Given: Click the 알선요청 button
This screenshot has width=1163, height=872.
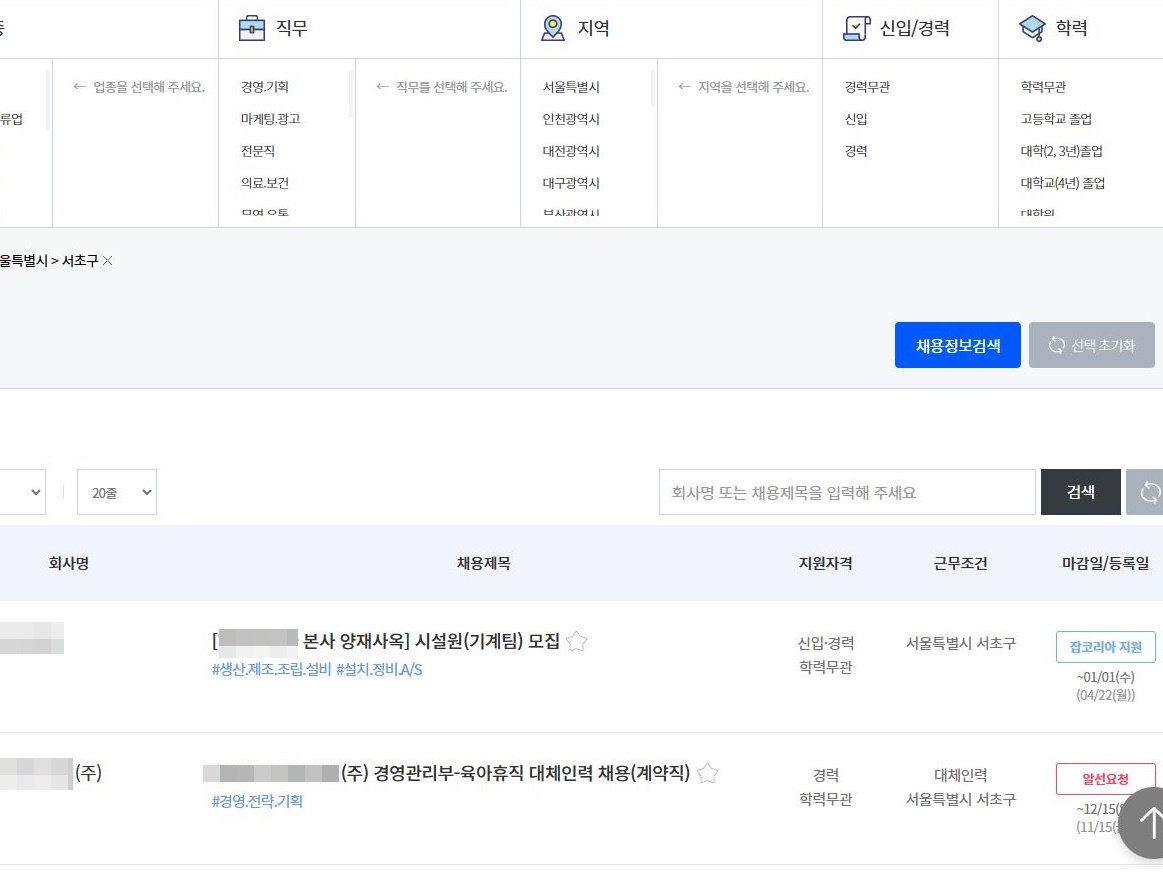Looking at the screenshot, I should [x=1105, y=779].
